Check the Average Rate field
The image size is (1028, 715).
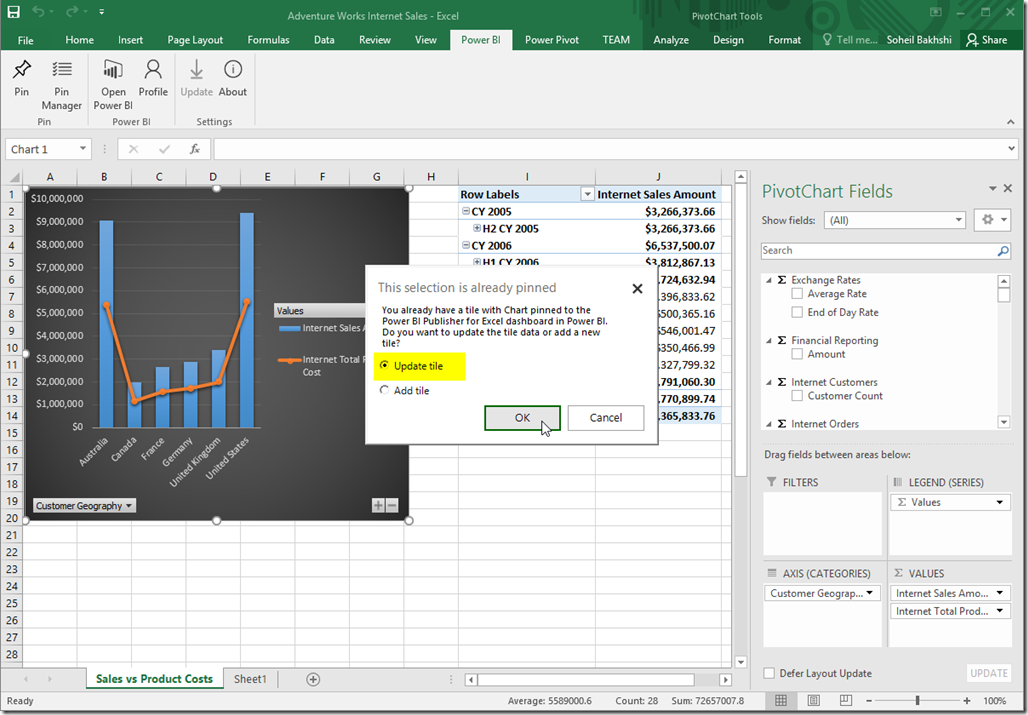(797, 294)
